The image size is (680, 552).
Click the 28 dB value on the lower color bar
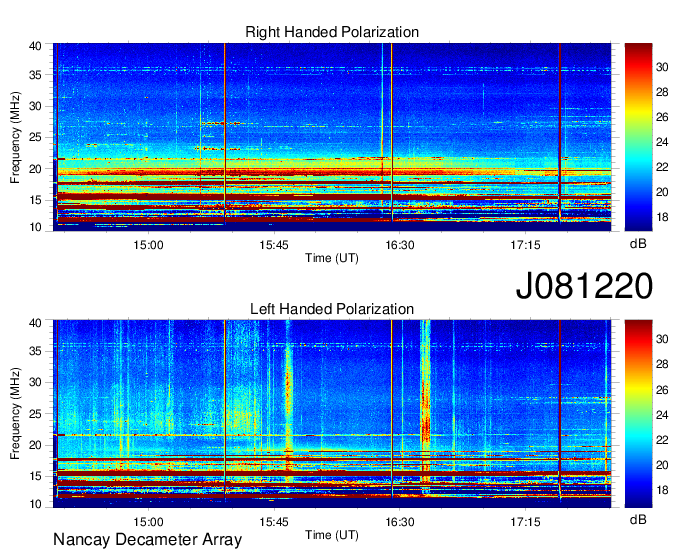click(x=662, y=364)
